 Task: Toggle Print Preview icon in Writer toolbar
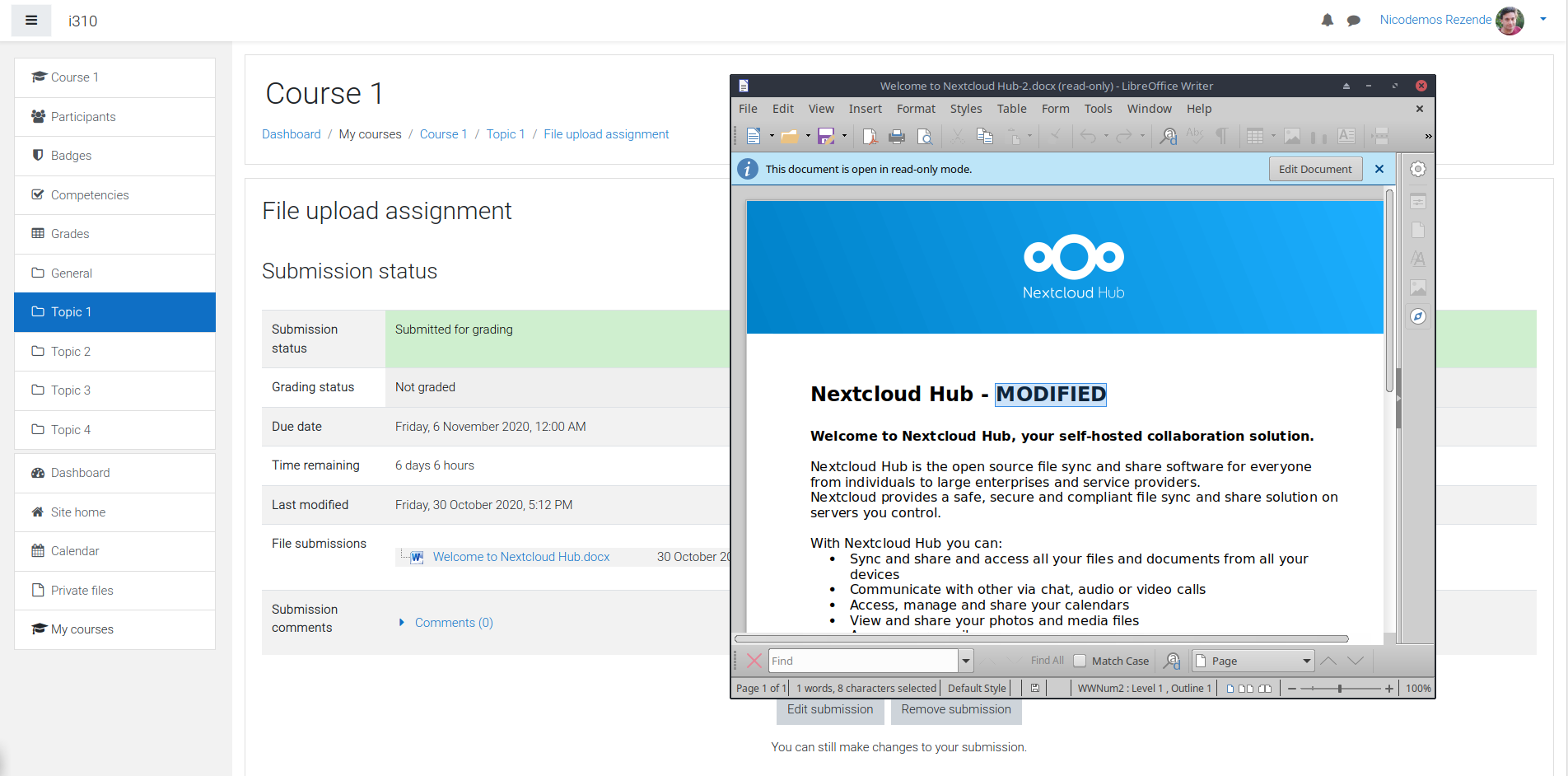coord(925,136)
